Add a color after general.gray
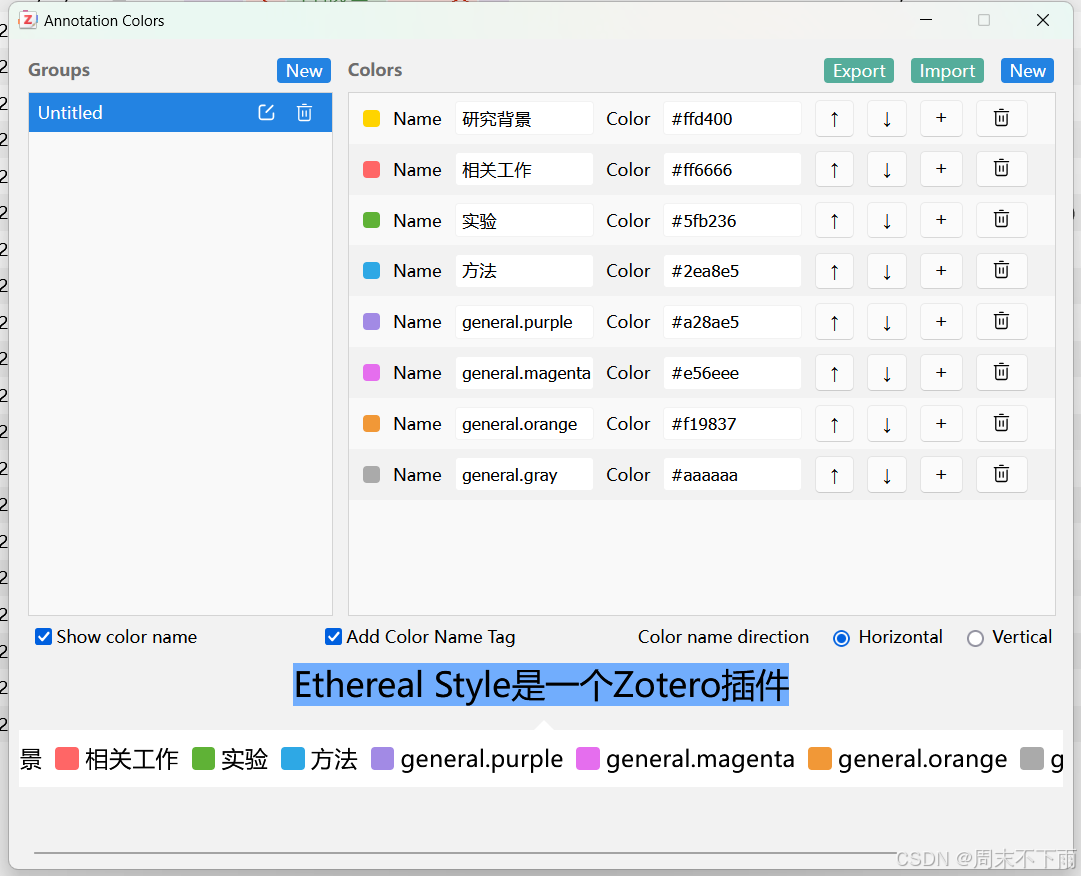Screen dimensions: 1081x876 click(941, 475)
